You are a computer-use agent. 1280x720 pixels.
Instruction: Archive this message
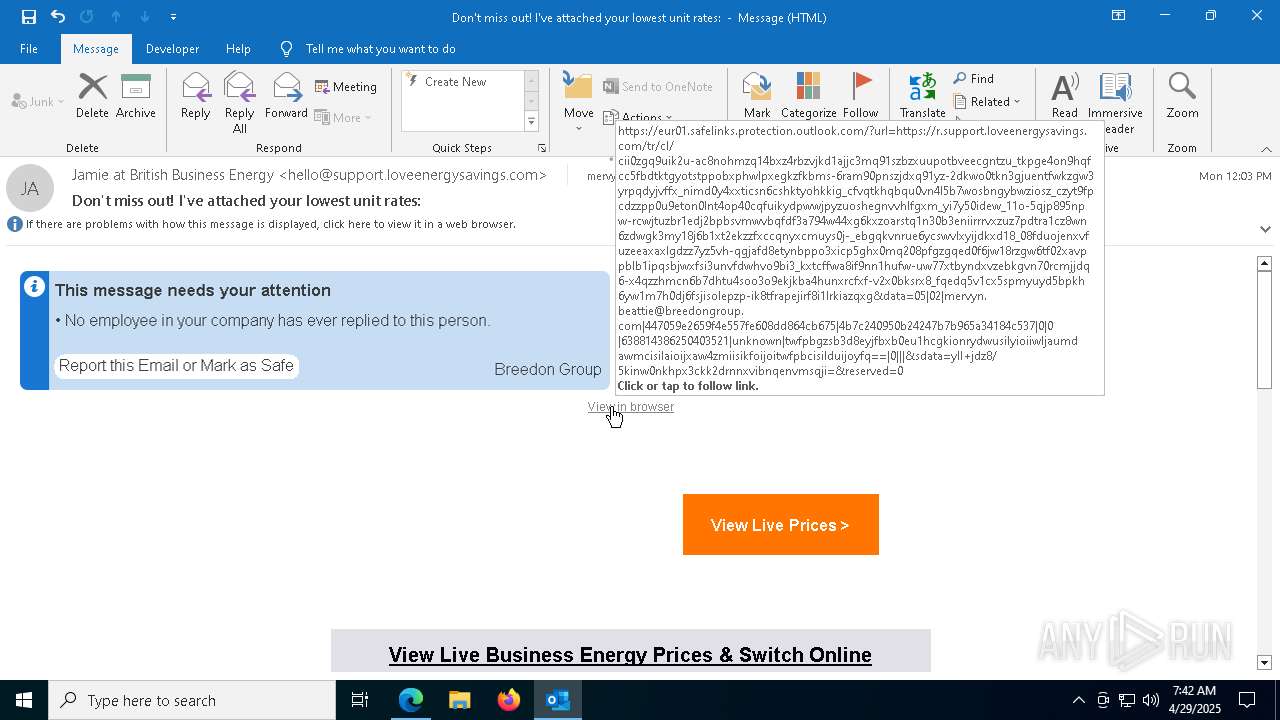[x=136, y=96]
